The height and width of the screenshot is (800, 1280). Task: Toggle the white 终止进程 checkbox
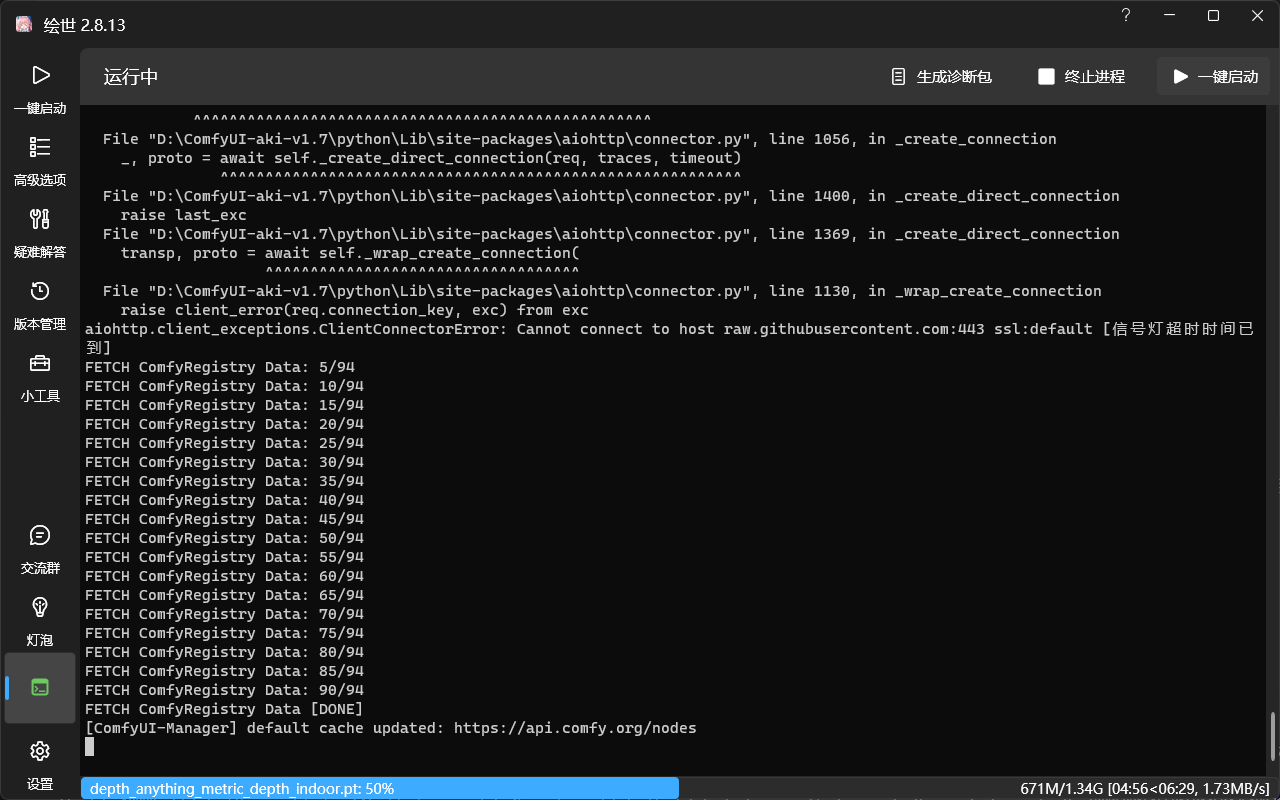tap(1046, 75)
